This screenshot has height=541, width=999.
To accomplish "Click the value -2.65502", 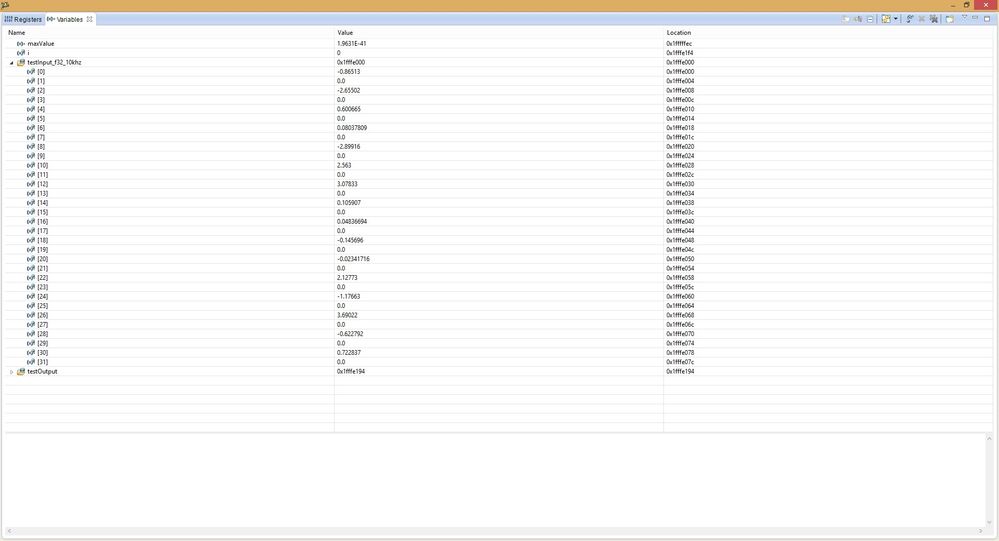I will [x=349, y=90].
